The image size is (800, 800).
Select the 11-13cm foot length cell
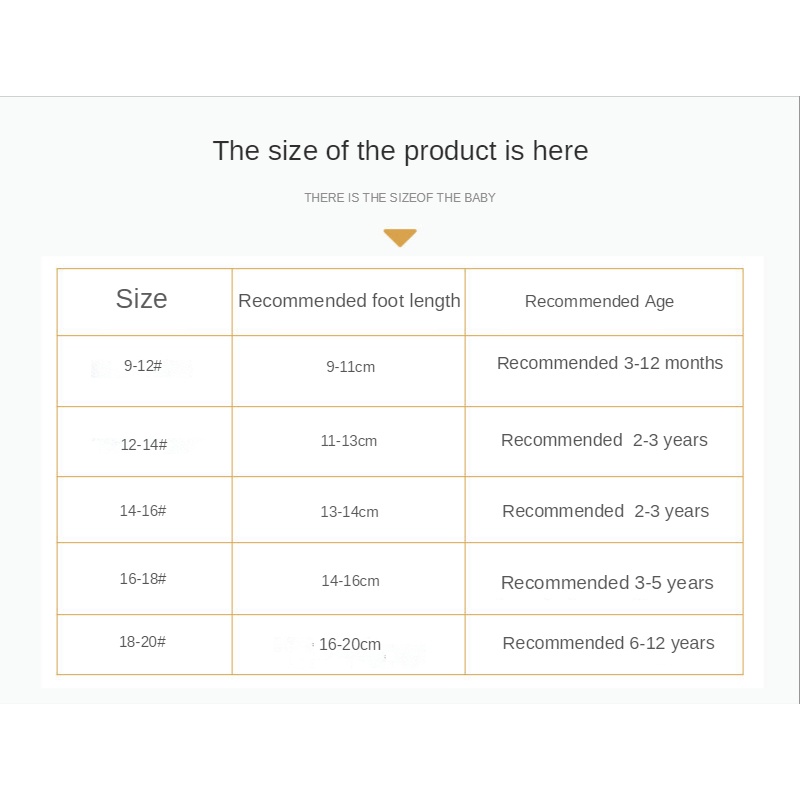(x=349, y=441)
